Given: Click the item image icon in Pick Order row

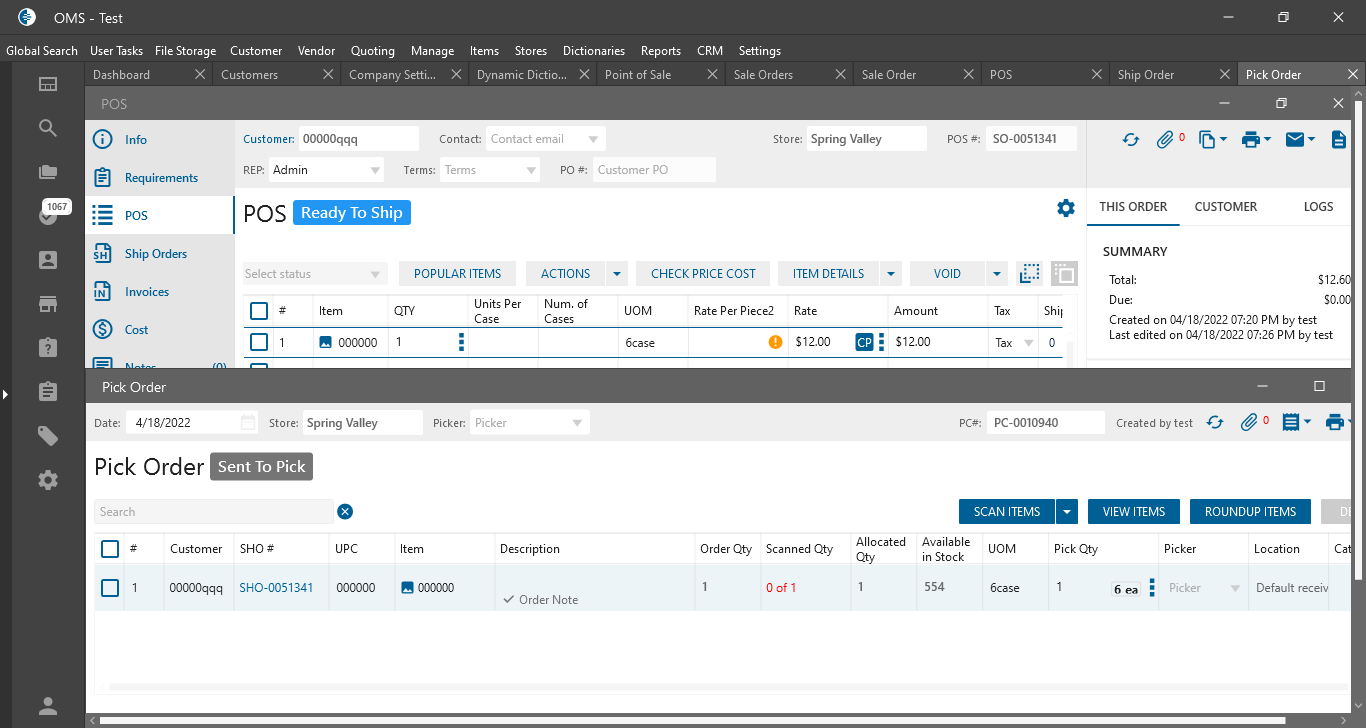Looking at the screenshot, I should click(407, 588).
